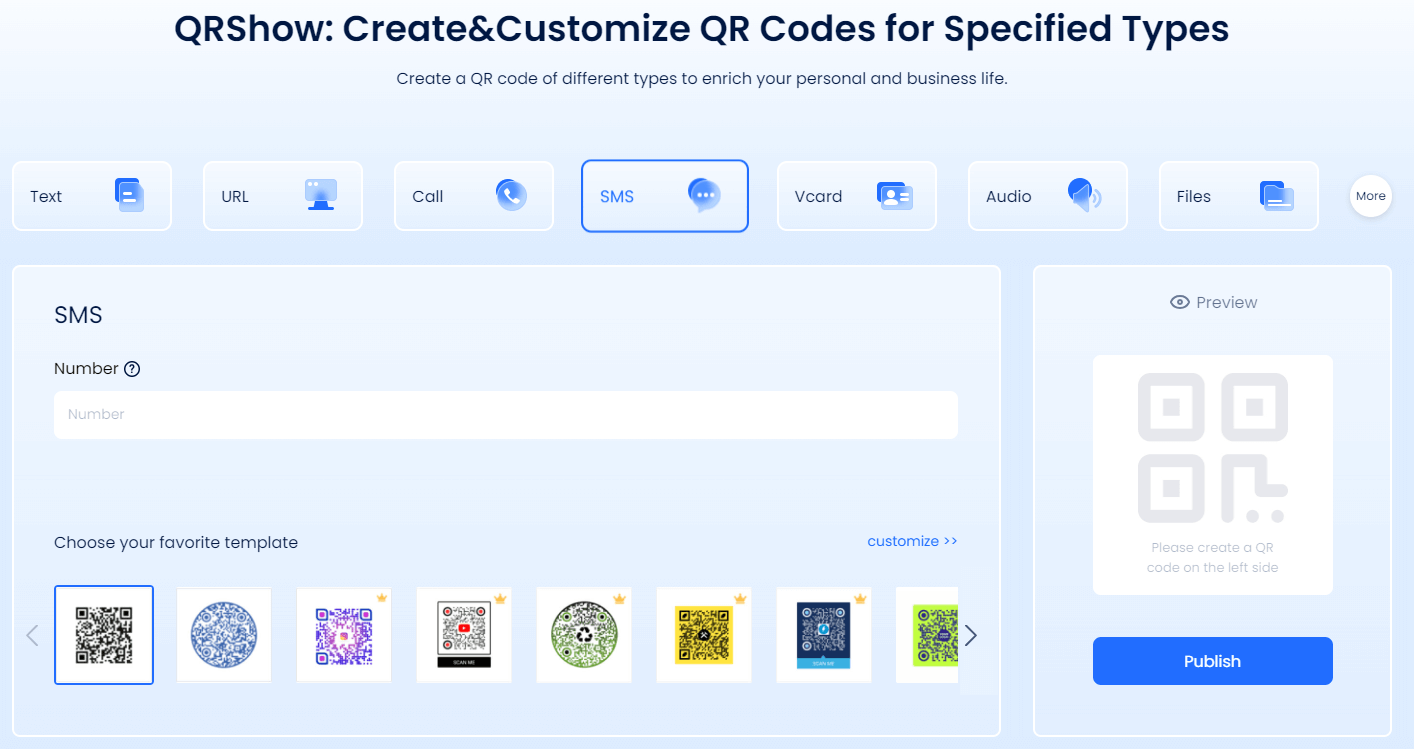Open the customize link
1414x749 pixels.
pos(912,541)
